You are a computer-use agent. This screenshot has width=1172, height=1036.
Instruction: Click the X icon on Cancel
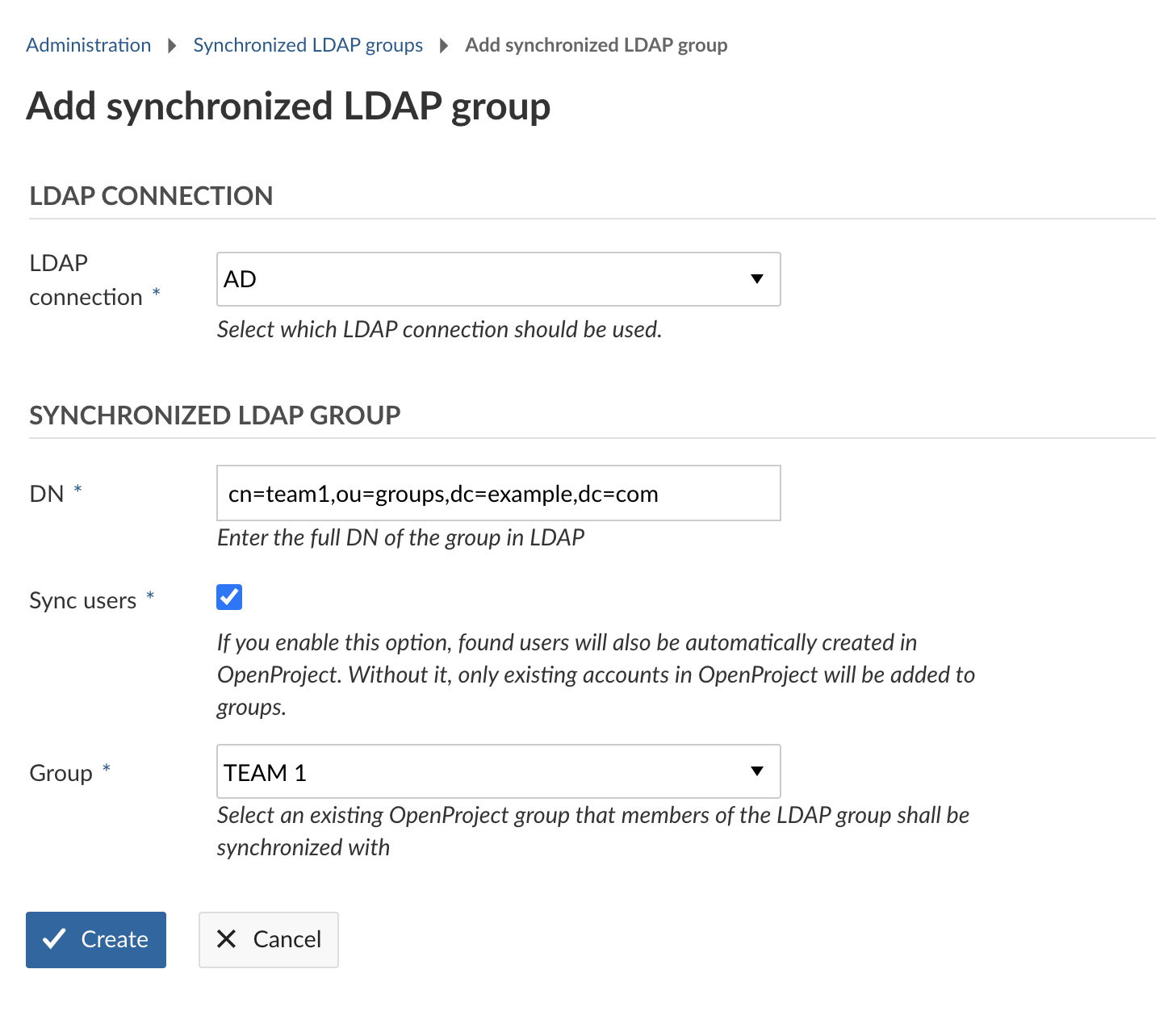tap(227, 939)
